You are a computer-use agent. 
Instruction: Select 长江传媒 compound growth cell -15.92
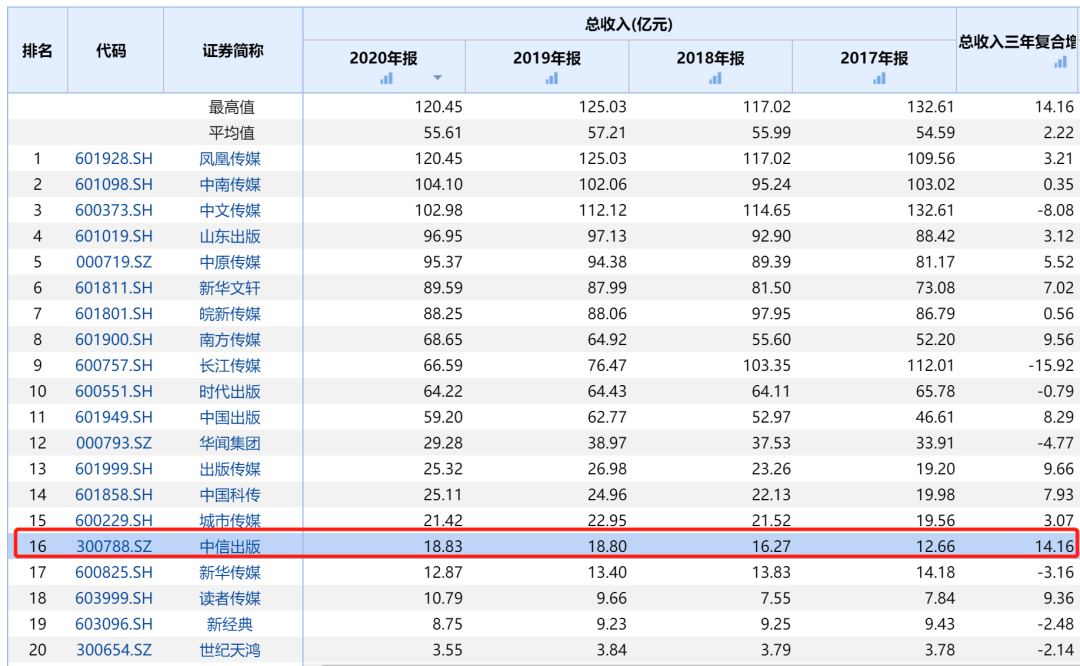1051,365
